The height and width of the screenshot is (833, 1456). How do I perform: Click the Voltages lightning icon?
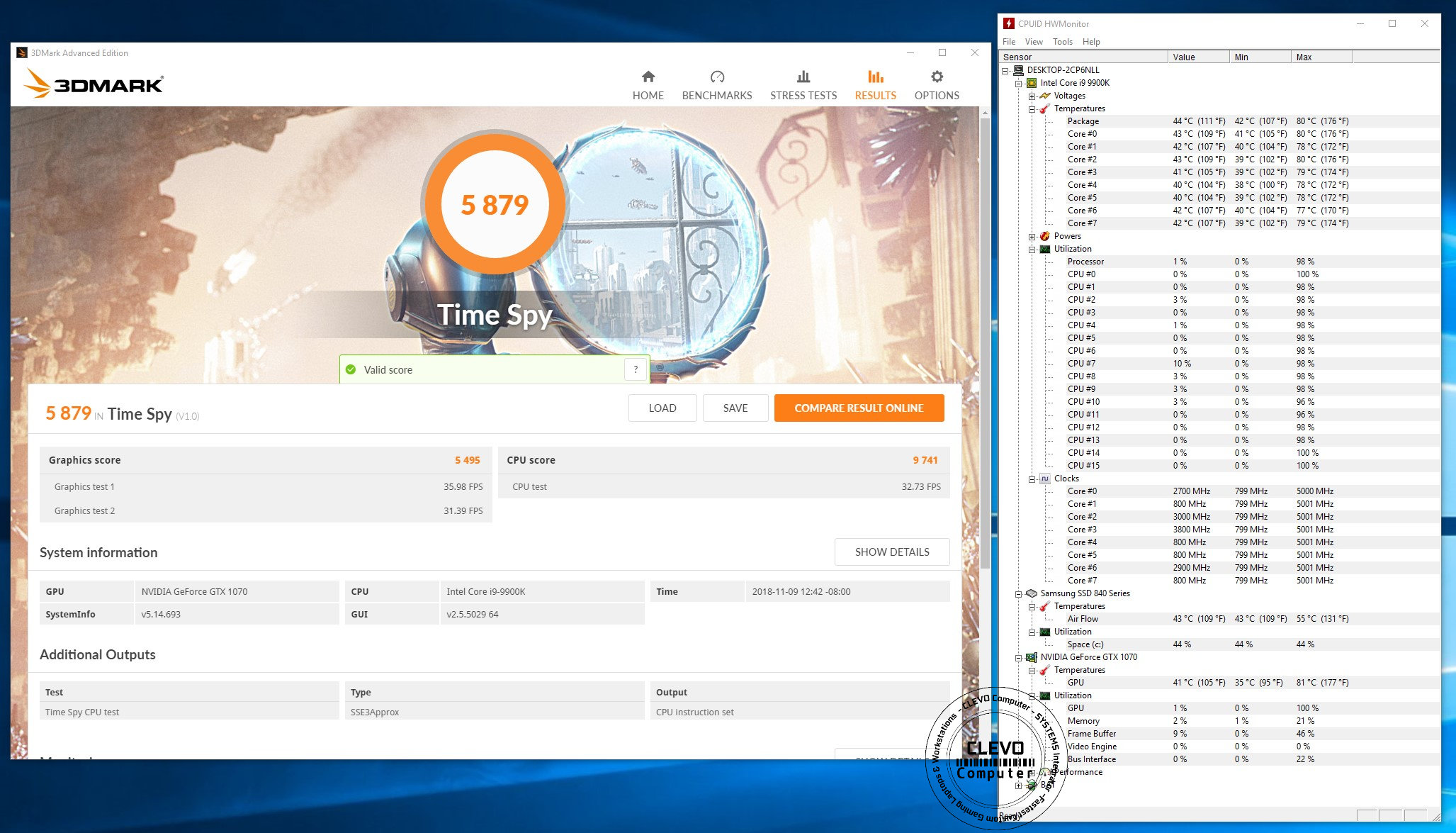[1045, 96]
